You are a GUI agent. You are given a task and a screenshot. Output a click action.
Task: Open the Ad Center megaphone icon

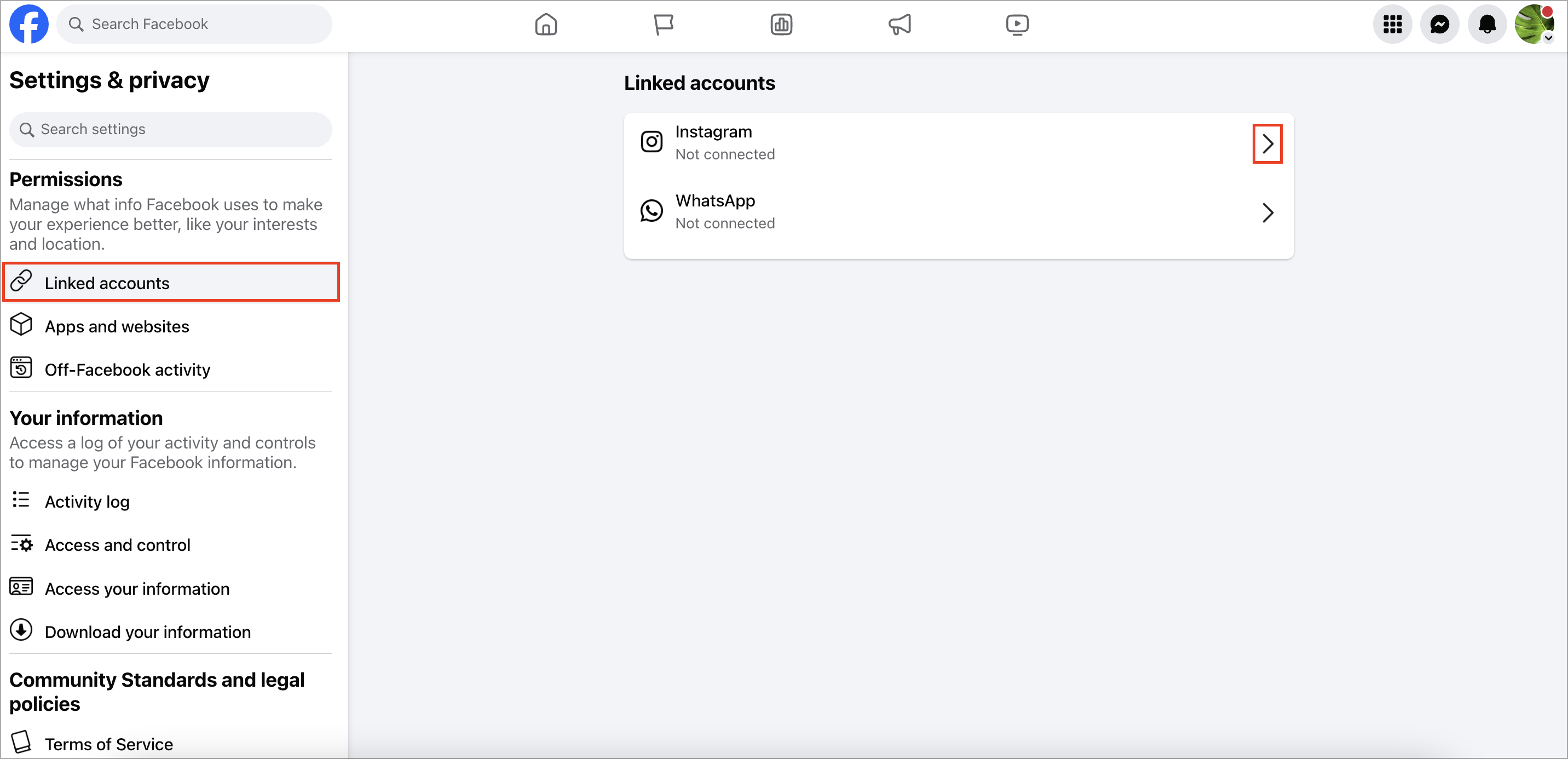point(899,24)
